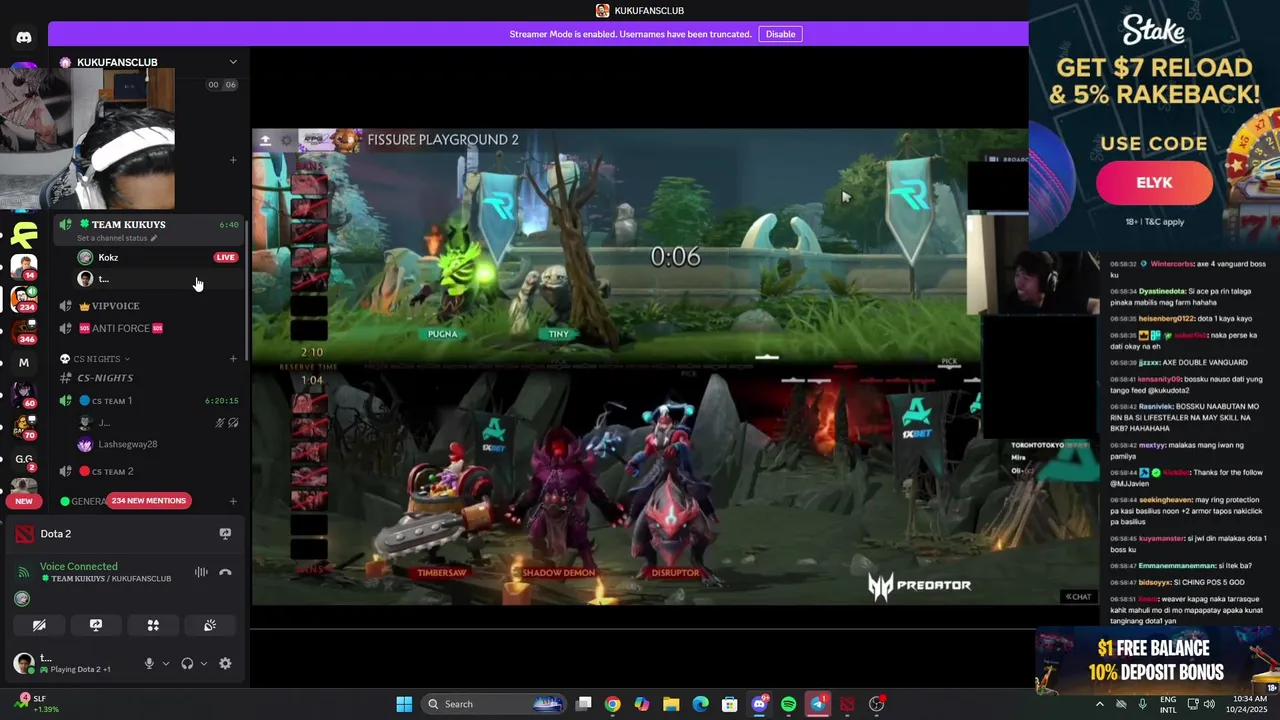The height and width of the screenshot is (720, 1280).
Task: Open the server with 60 badge
Action: coord(24,394)
